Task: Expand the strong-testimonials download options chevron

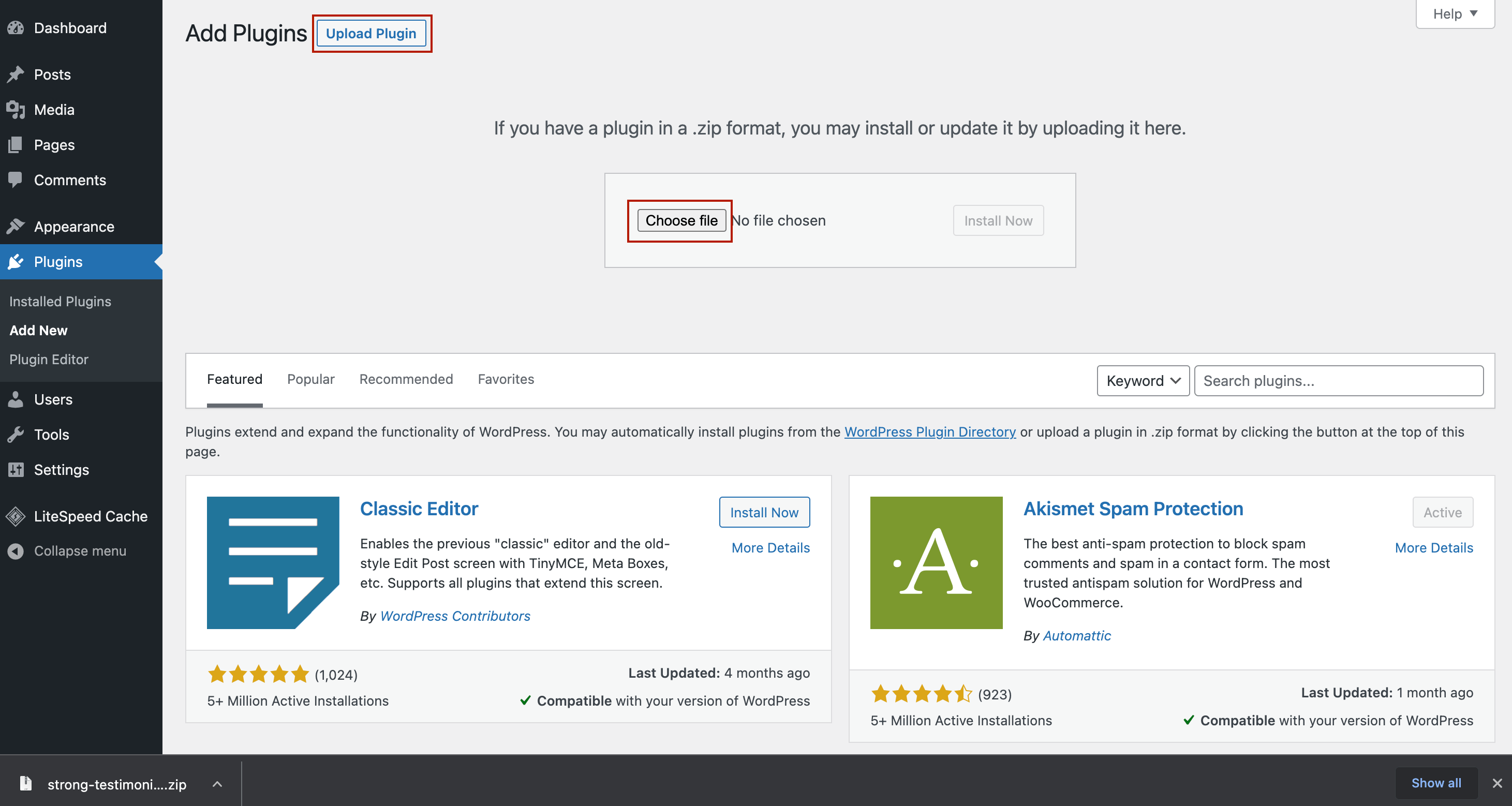Action: [x=217, y=784]
